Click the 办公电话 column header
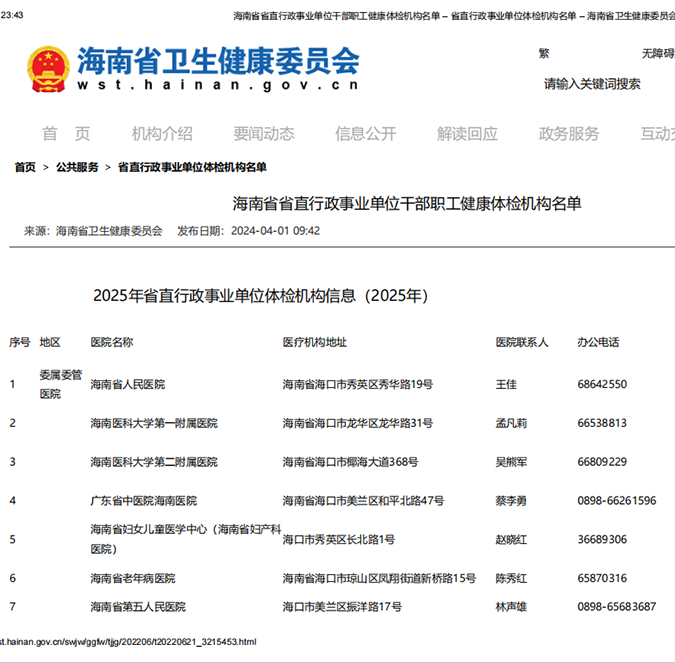The width and height of the screenshot is (675, 663). pyautogui.click(x=598, y=342)
